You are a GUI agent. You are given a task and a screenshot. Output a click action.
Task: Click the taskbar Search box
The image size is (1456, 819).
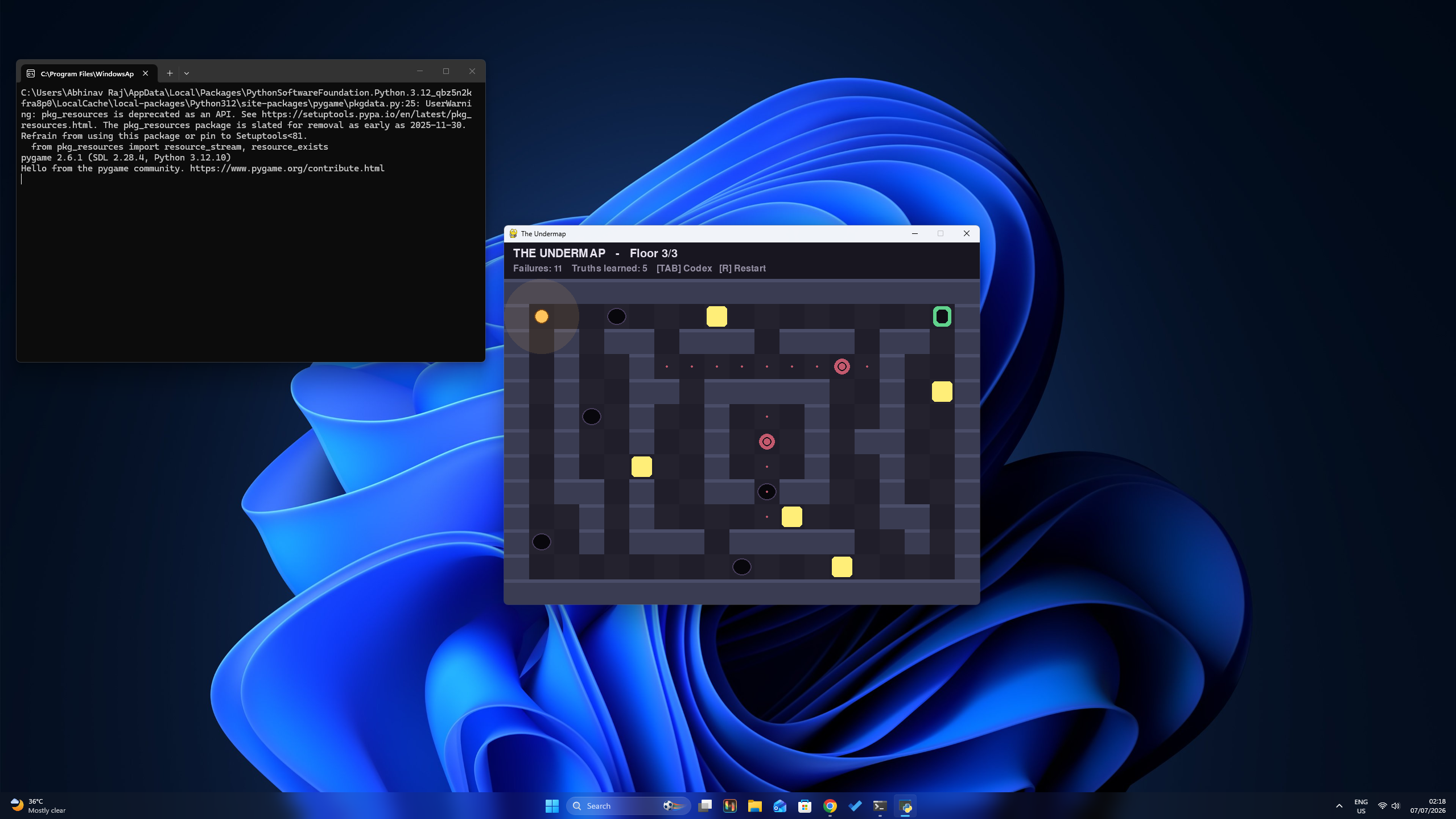628,806
